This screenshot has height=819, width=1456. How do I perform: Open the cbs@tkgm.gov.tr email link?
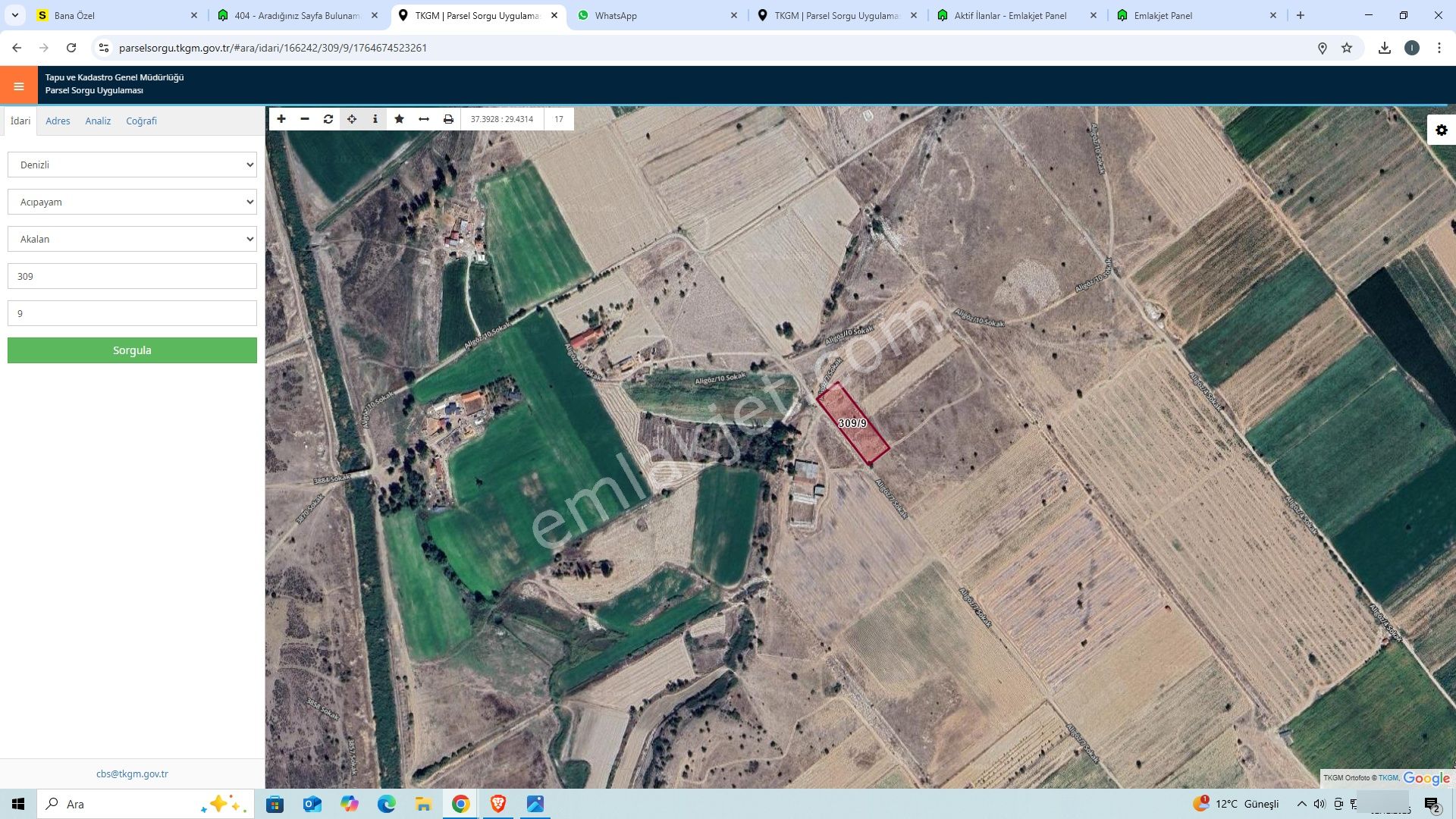132,774
